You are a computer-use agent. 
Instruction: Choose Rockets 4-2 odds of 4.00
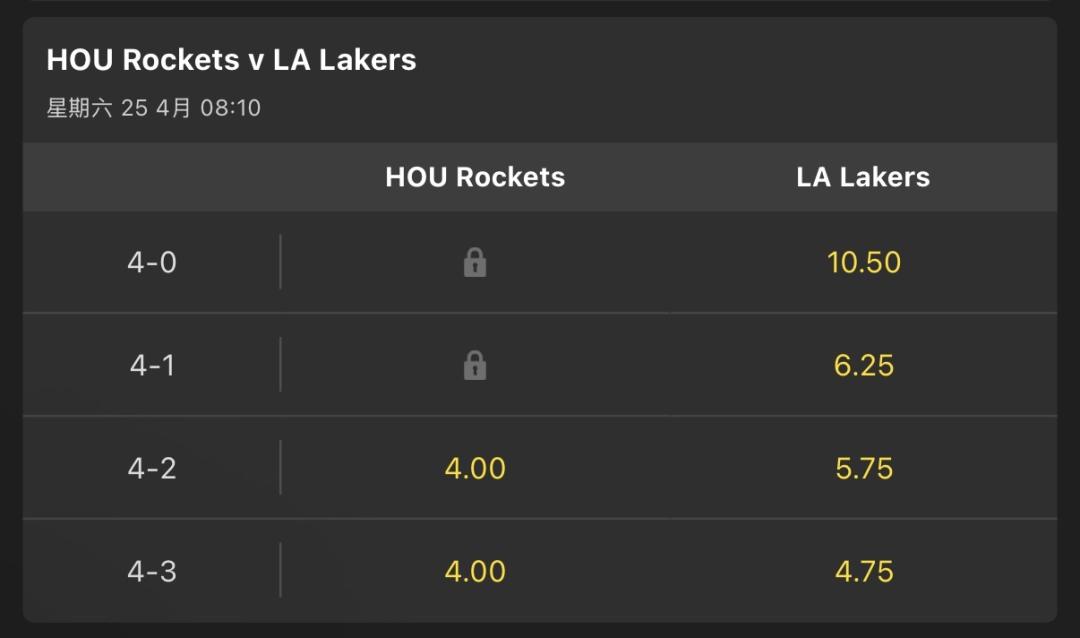click(475, 469)
